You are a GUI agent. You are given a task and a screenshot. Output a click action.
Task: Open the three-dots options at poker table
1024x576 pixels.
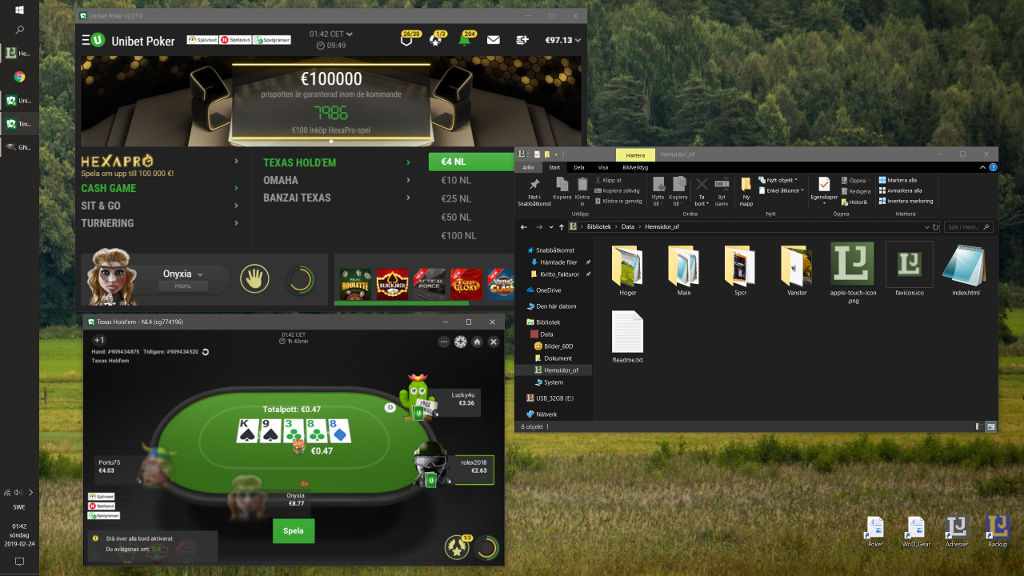coord(443,342)
